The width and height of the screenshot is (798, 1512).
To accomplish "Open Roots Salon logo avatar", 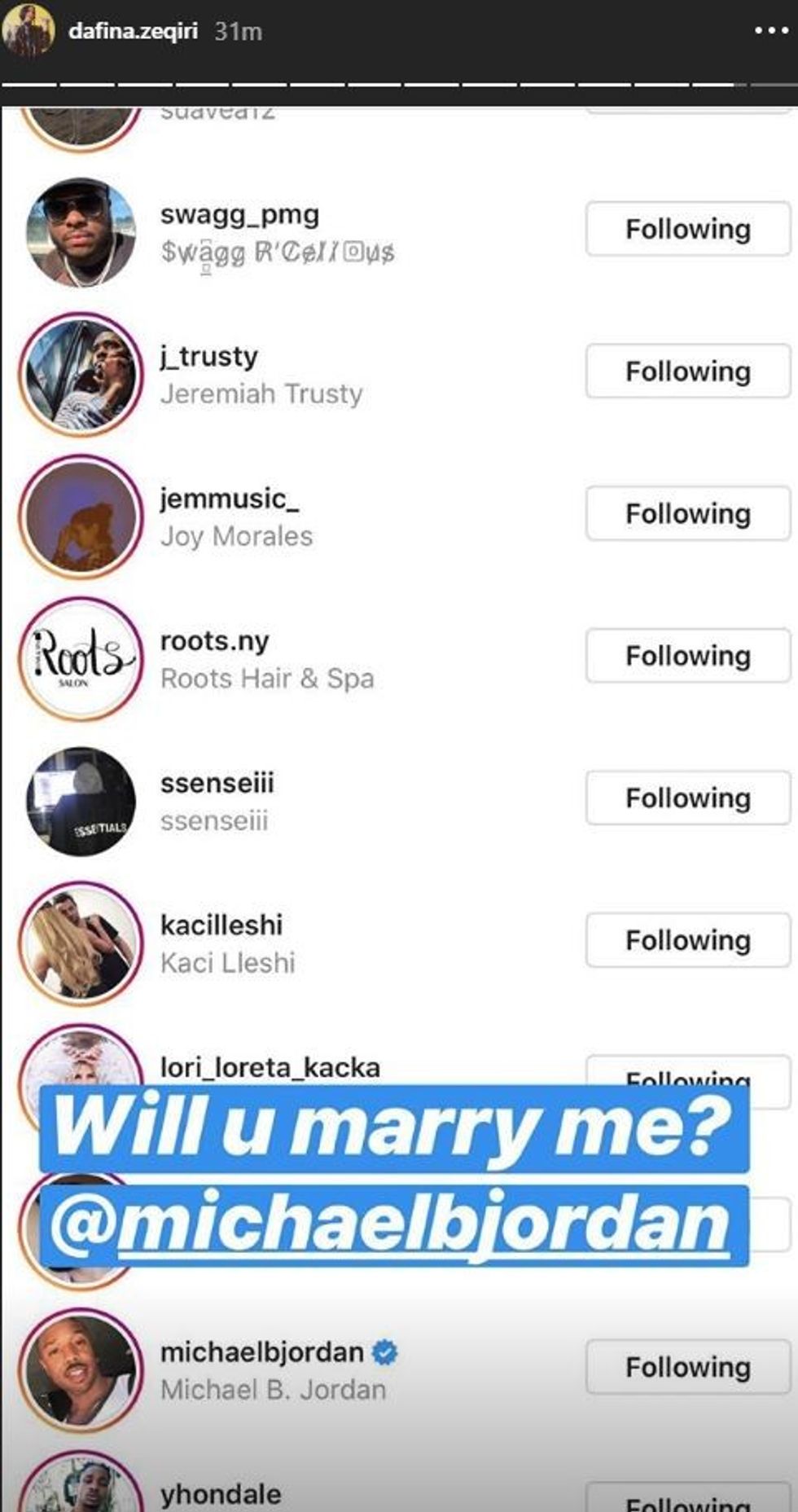I will (x=81, y=659).
